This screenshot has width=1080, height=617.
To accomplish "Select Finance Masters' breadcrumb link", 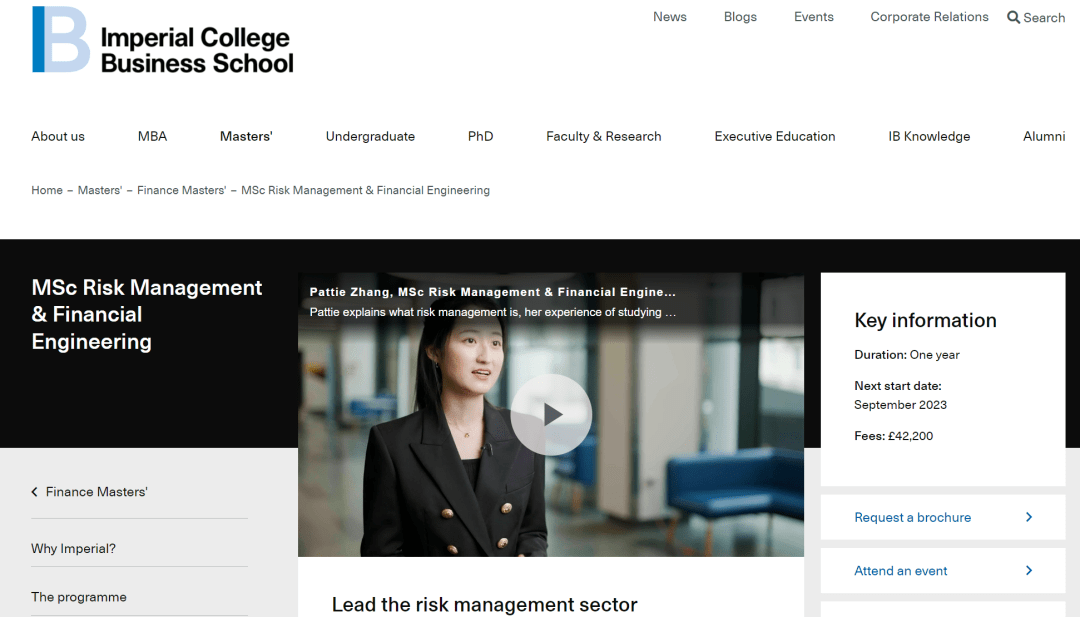I will tap(181, 190).
